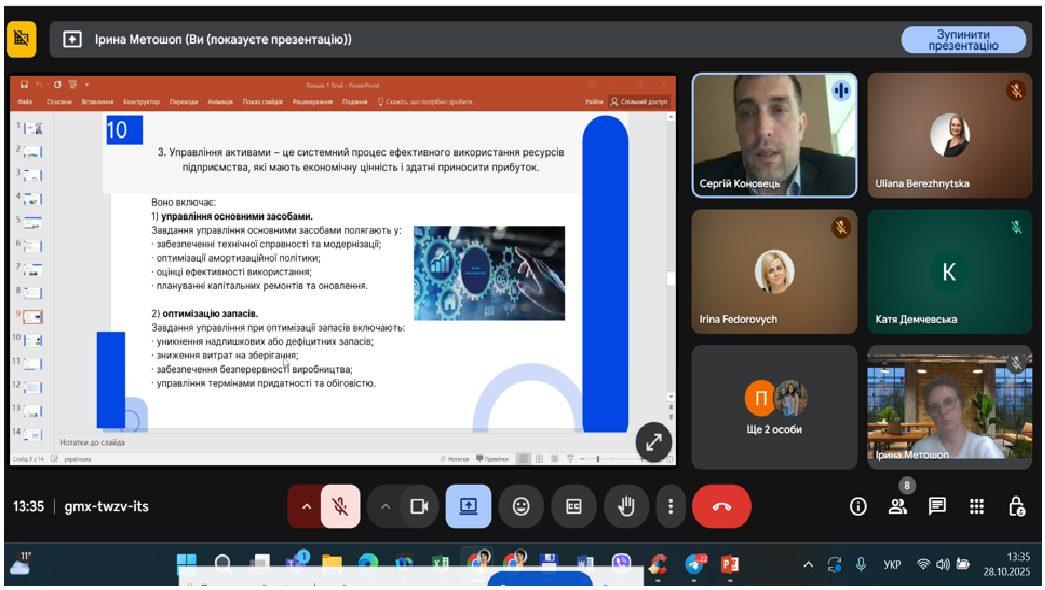The image size is (1045, 590).
Task: Hang up with the red leave call button
Action: (x=722, y=507)
